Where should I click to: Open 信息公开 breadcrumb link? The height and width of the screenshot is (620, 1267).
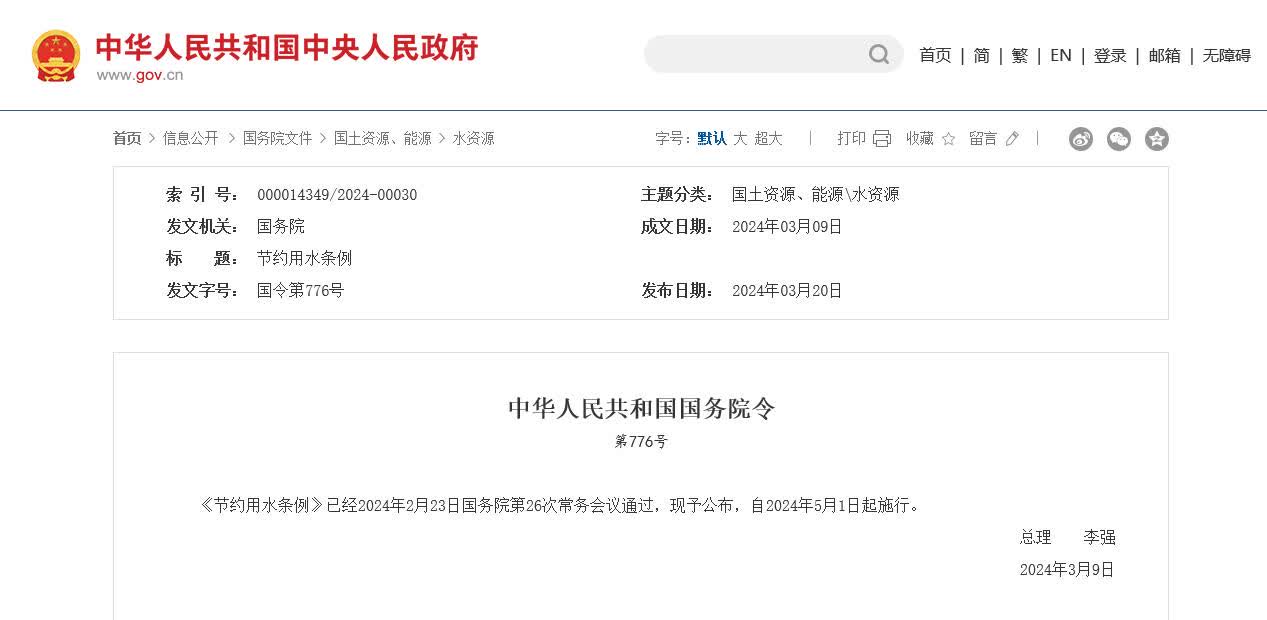tap(190, 139)
